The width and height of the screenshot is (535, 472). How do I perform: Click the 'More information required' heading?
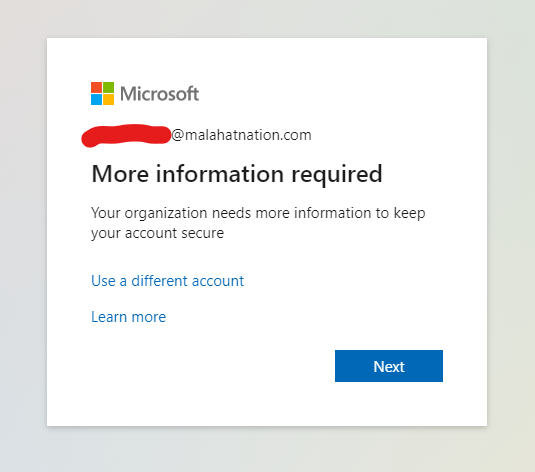tap(237, 174)
